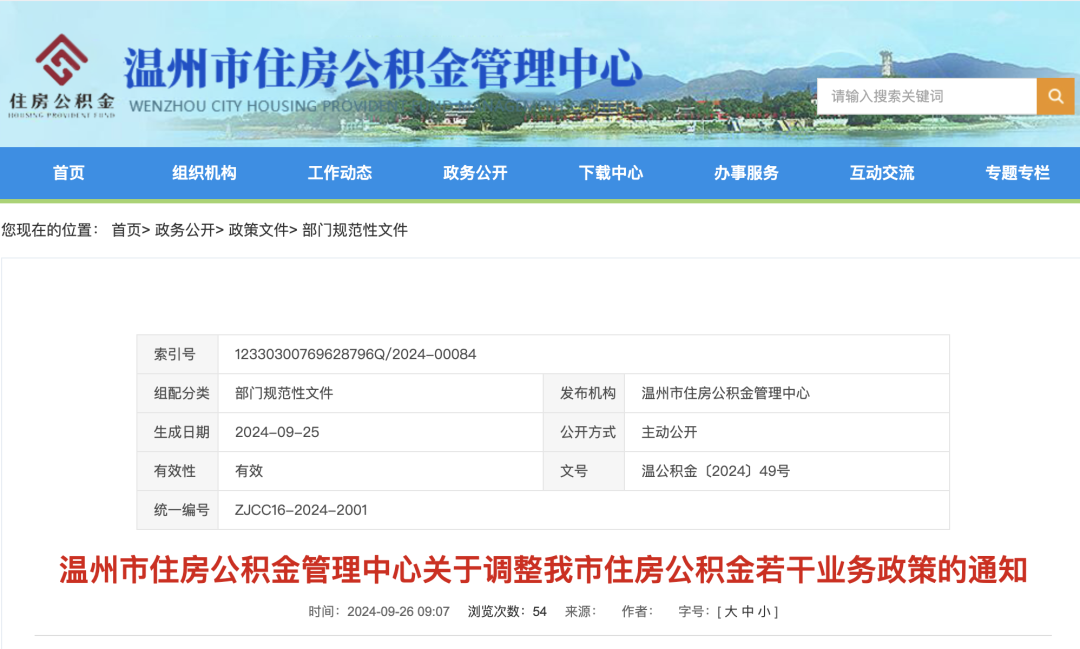Image resolution: width=1080 pixels, height=649 pixels.
Task: Open the 办事服务 navigation item
Action: [x=747, y=173]
